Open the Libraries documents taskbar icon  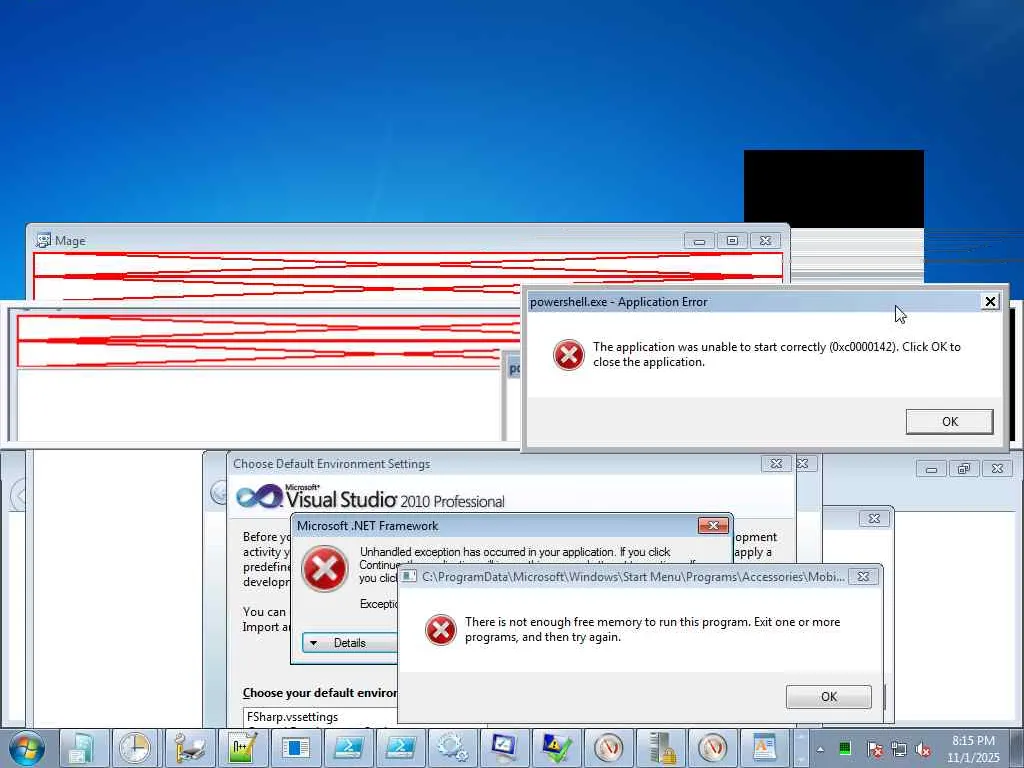click(82, 748)
